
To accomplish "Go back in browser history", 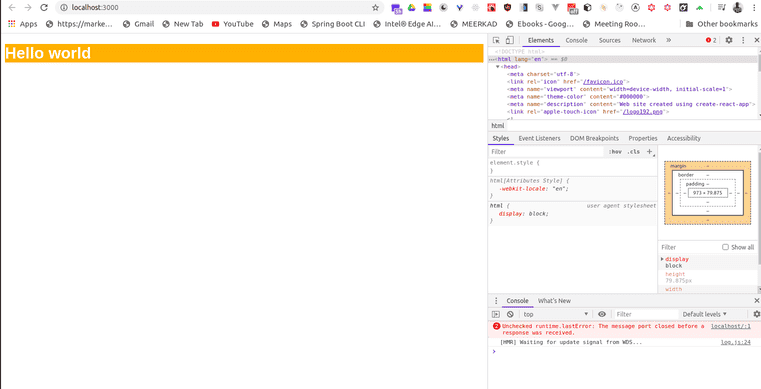I will (12, 7).
